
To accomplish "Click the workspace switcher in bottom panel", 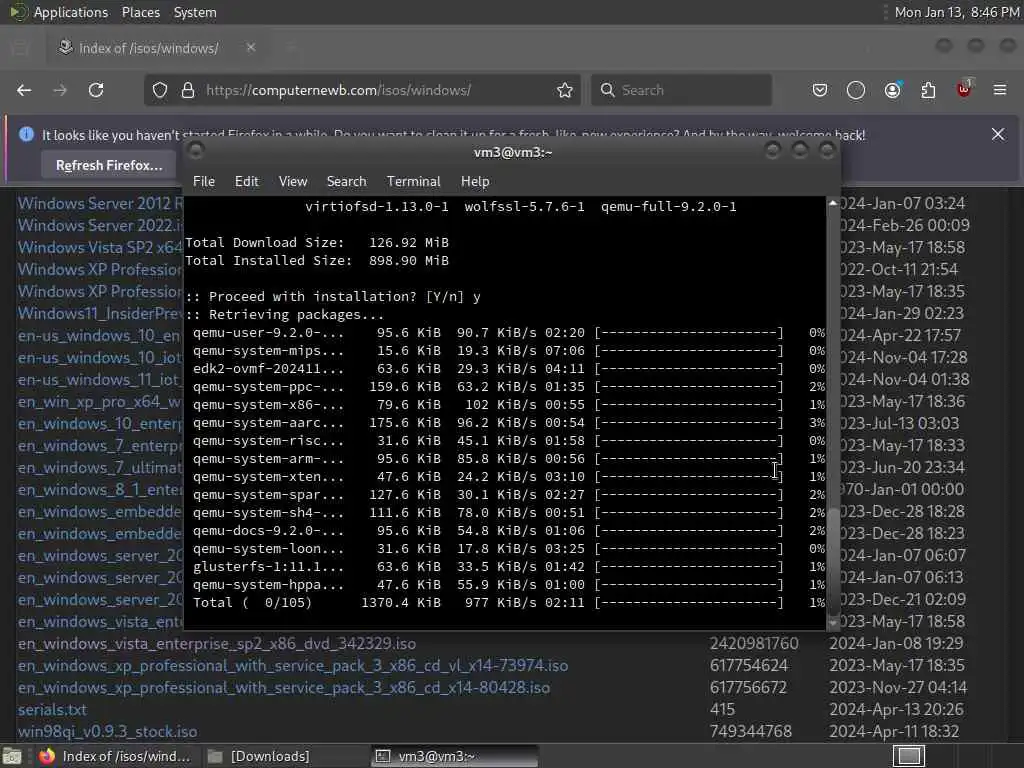I will (x=909, y=756).
